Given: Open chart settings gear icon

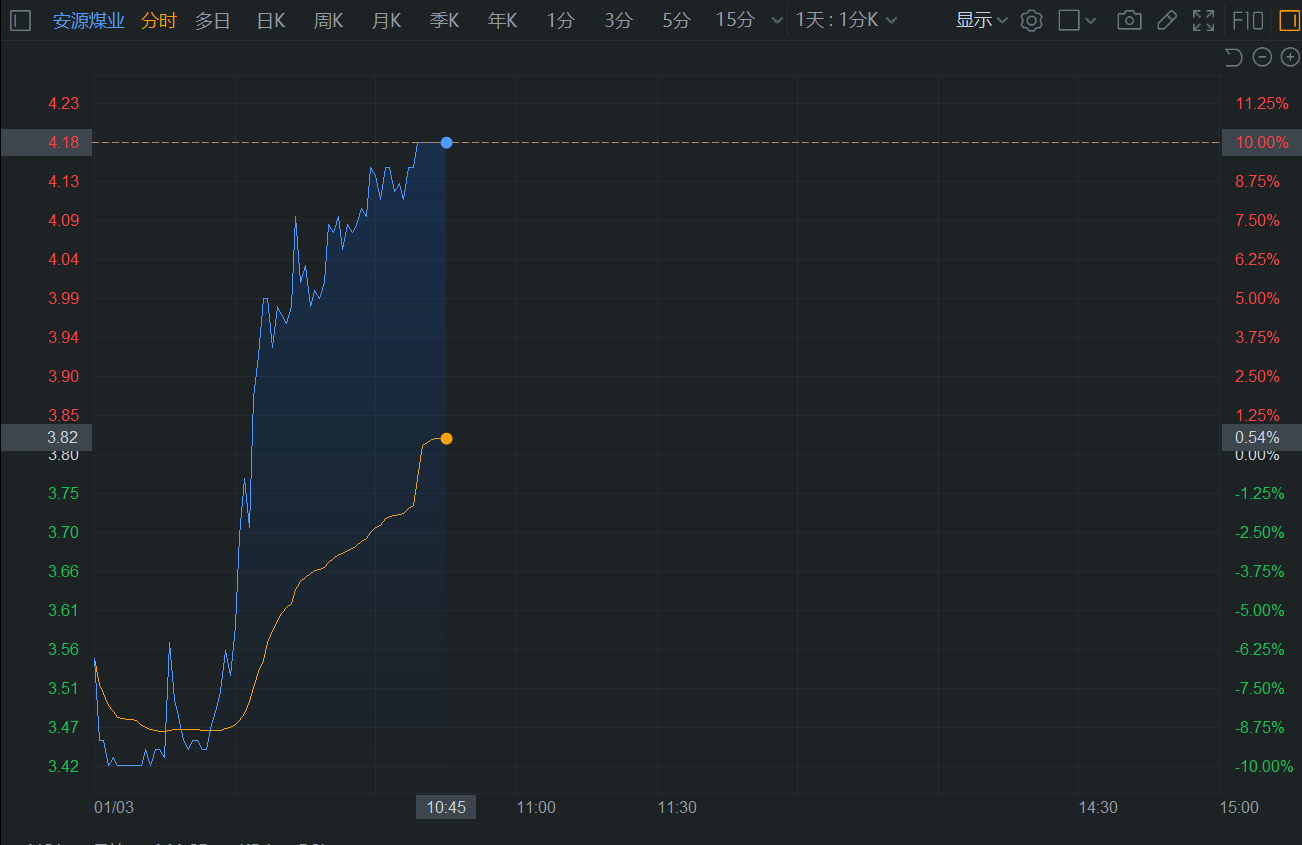Looking at the screenshot, I should [1031, 20].
